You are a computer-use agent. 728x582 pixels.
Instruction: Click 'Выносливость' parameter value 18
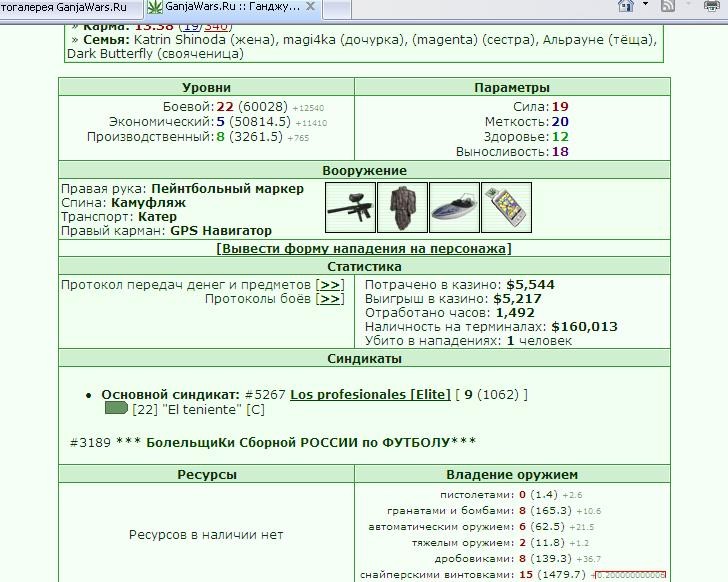tap(560, 151)
